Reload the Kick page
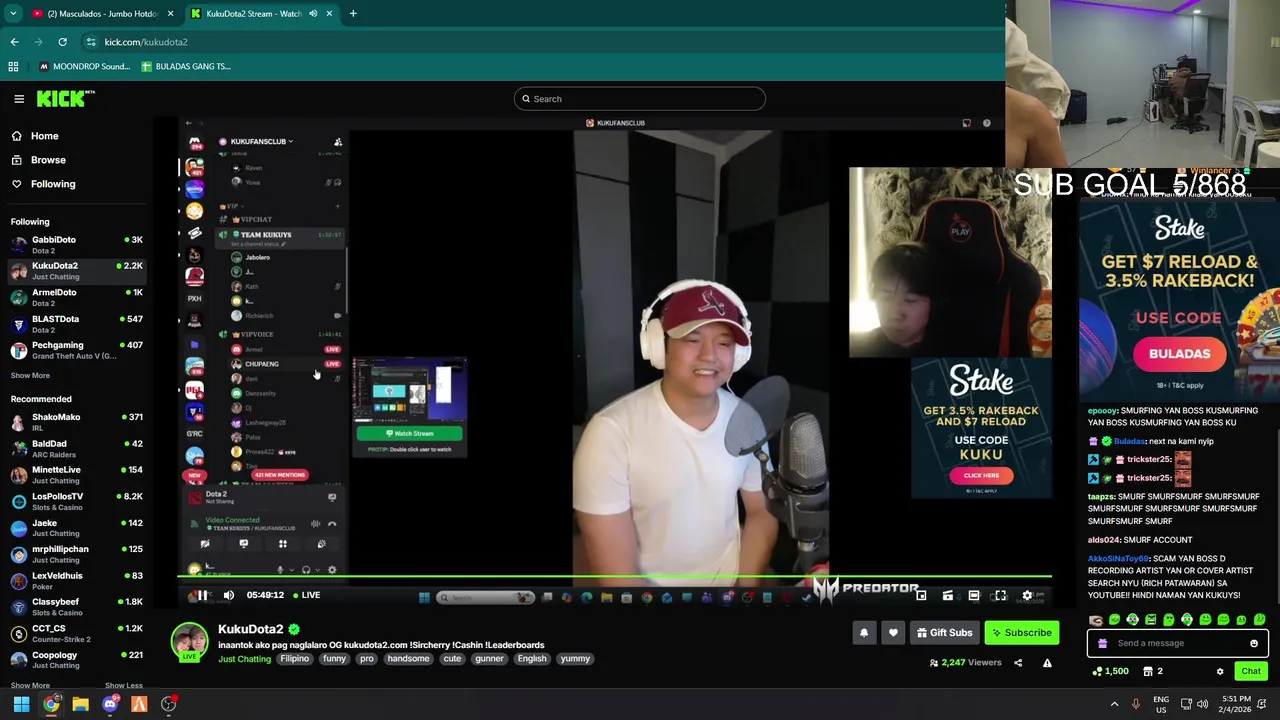 click(x=62, y=42)
